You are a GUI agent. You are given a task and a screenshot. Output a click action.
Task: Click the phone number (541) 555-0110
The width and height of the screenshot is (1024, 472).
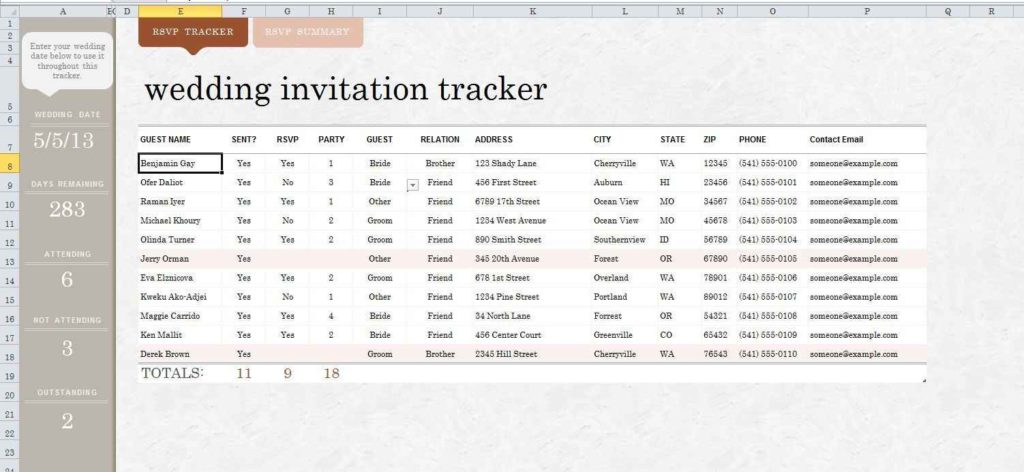(768, 354)
